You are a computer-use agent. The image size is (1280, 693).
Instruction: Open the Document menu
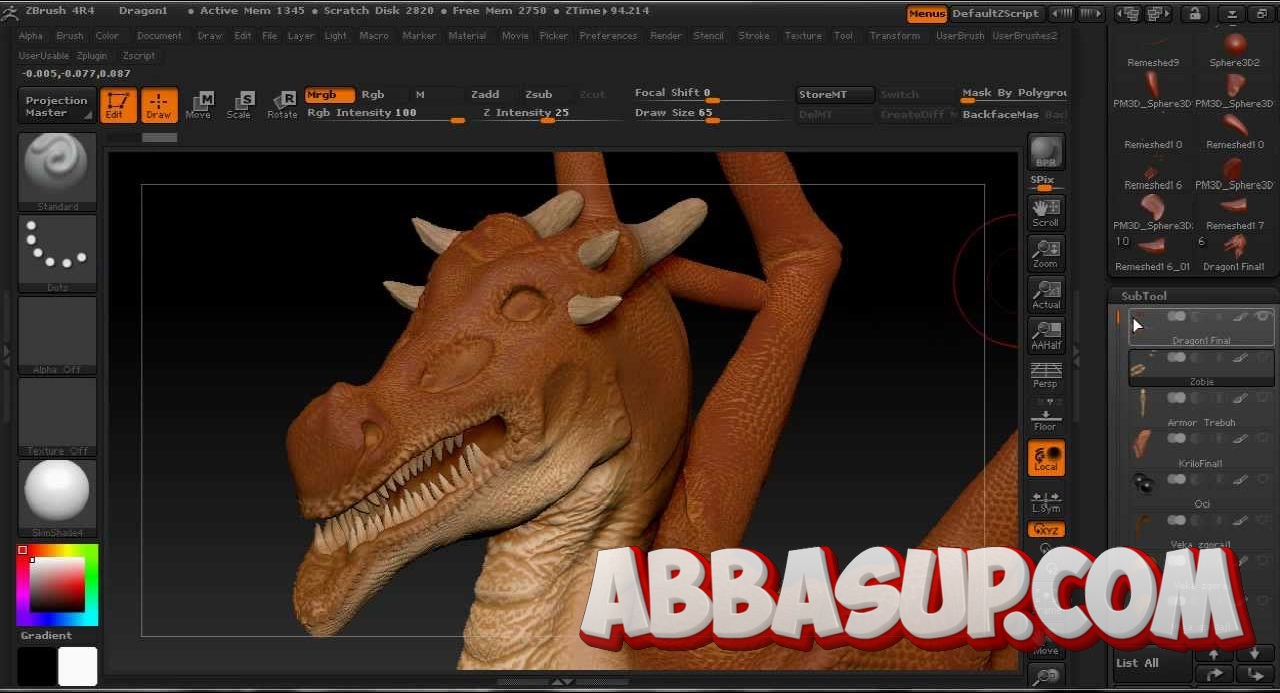pyautogui.click(x=160, y=36)
